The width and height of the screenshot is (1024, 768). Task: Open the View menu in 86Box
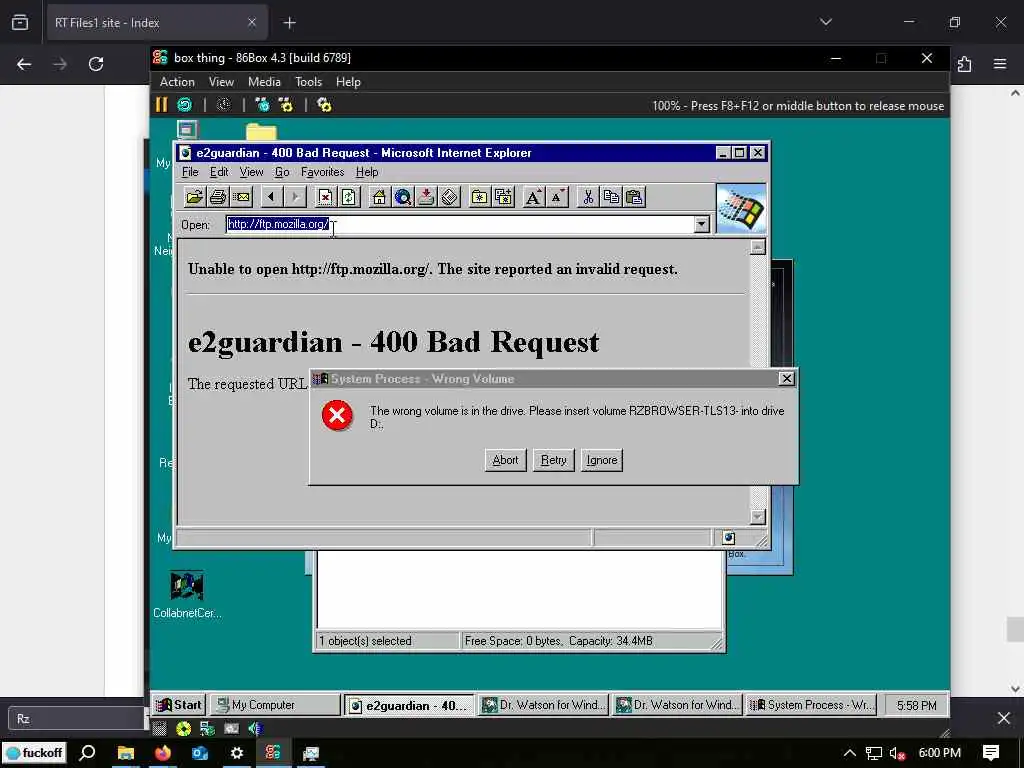[x=221, y=82]
